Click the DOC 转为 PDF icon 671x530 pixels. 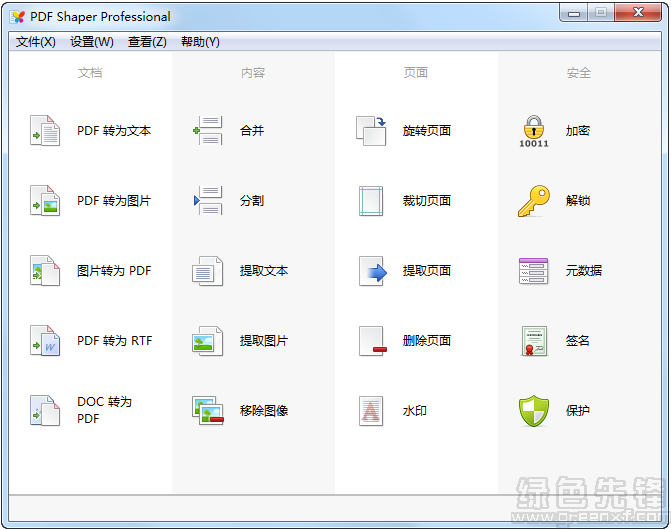[45, 411]
